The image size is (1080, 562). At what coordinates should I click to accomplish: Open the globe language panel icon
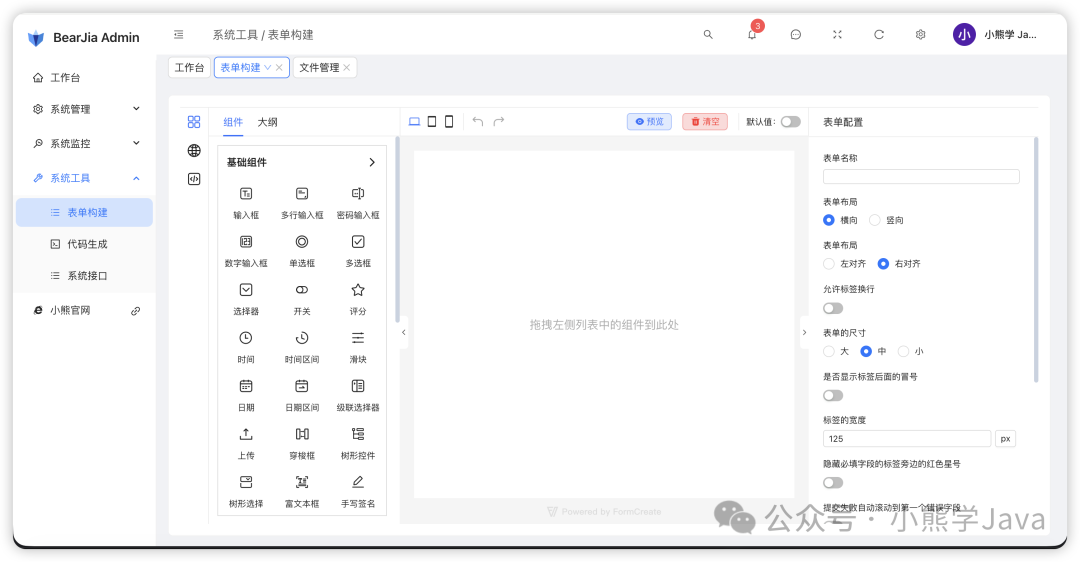[x=194, y=150]
